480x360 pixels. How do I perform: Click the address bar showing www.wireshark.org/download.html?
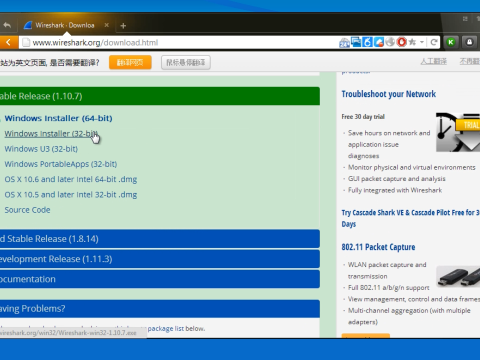pos(180,43)
